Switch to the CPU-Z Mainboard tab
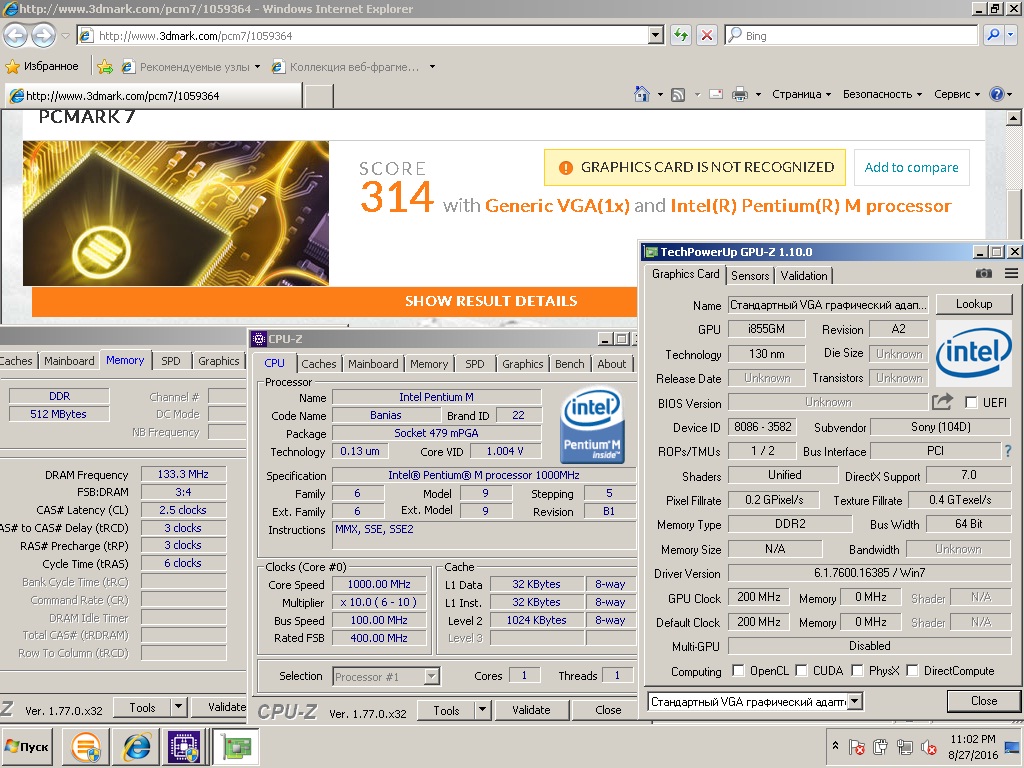This screenshot has width=1024, height=768. [x=373, y=364]
